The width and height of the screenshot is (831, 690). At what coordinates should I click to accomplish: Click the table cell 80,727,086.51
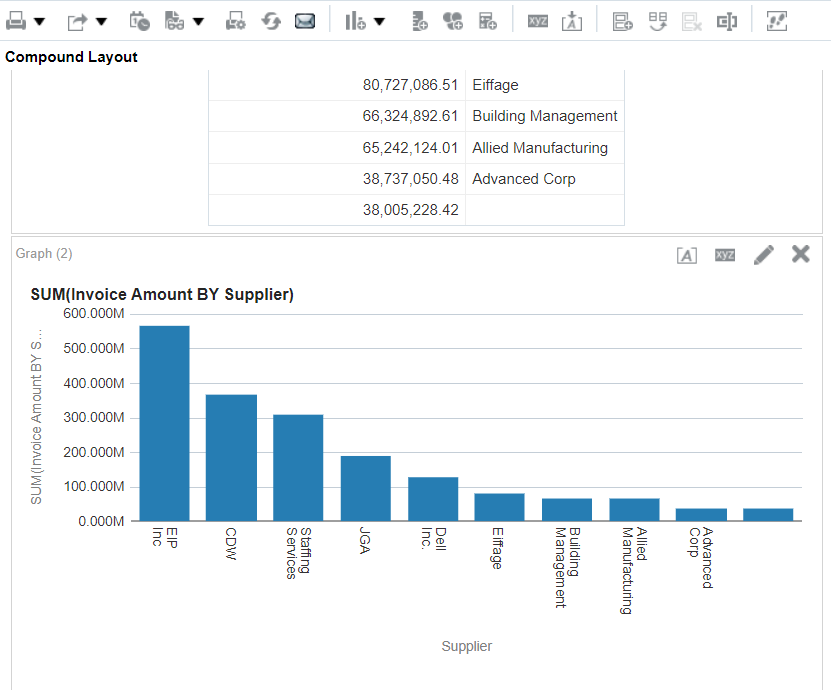pyautogui.click(x=410, y=85)
